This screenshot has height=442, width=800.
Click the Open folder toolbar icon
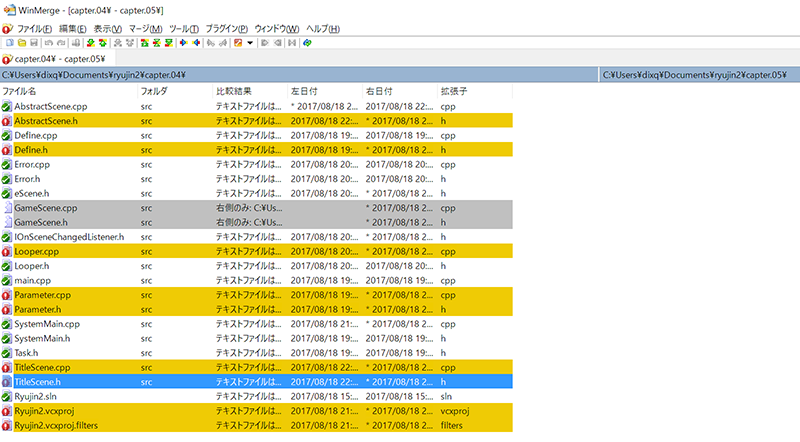22,43
